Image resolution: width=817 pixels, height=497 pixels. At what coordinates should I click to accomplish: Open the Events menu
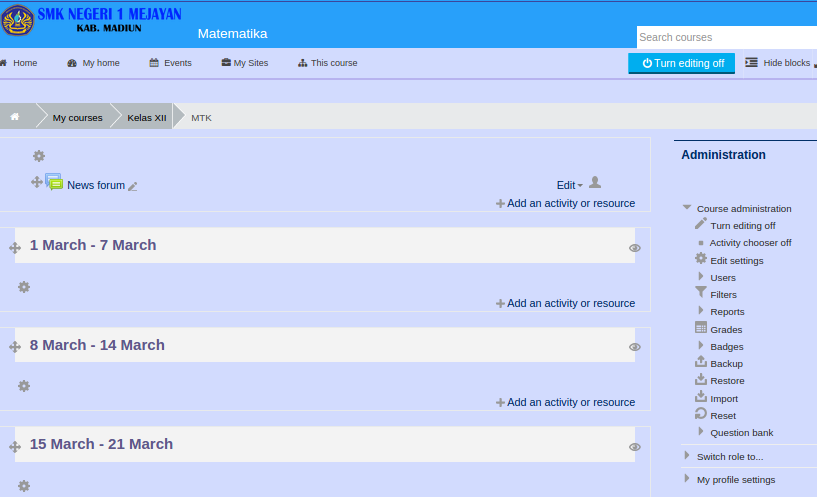click(x=170, y=63)
